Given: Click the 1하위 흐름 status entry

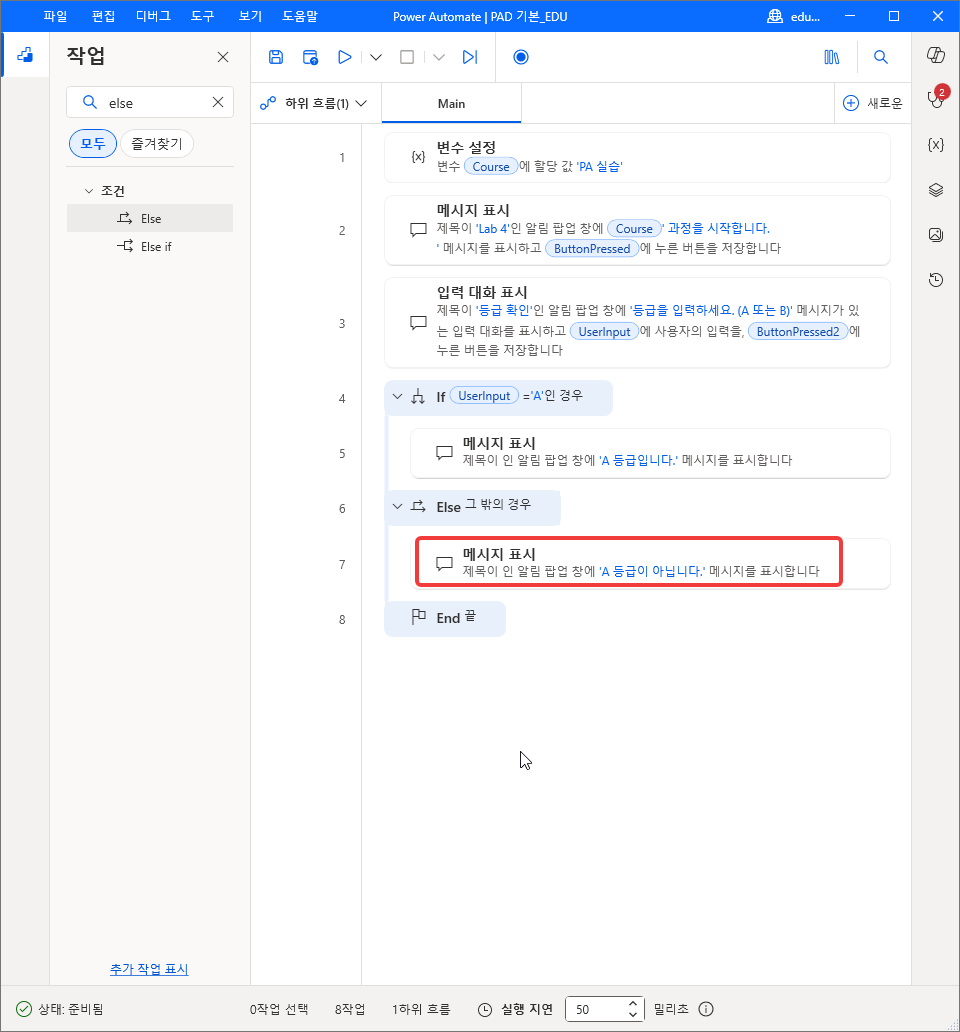Looking at the screenshot, I should pyautogui.click(x=421, y=1009).
